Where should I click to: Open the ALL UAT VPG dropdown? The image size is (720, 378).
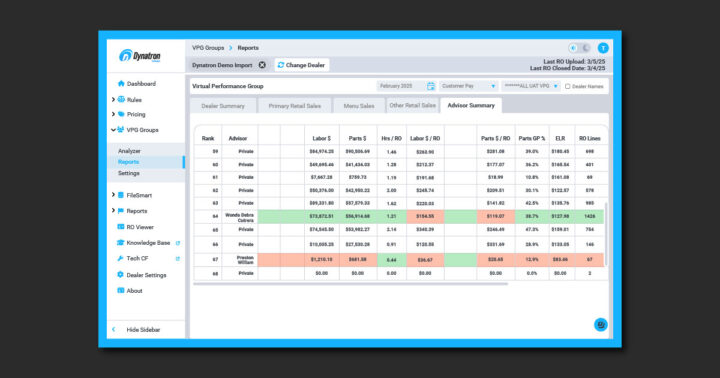point(531,86)
